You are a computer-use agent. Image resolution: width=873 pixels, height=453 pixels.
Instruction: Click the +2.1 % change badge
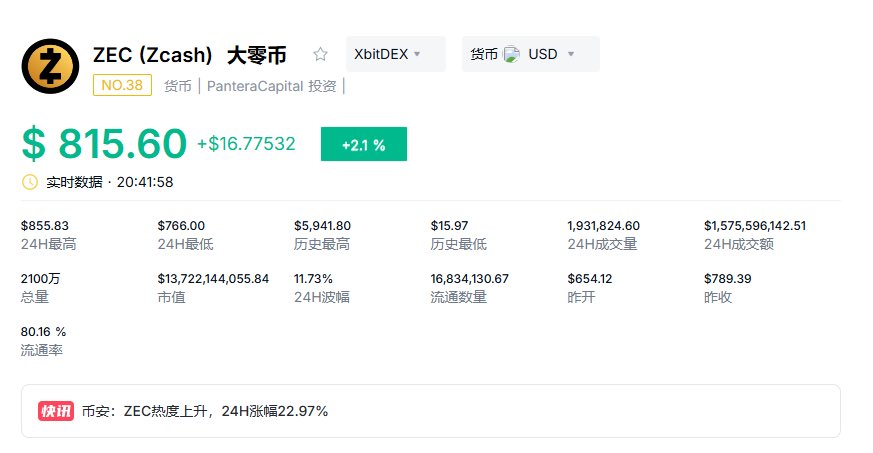[364, 144]
